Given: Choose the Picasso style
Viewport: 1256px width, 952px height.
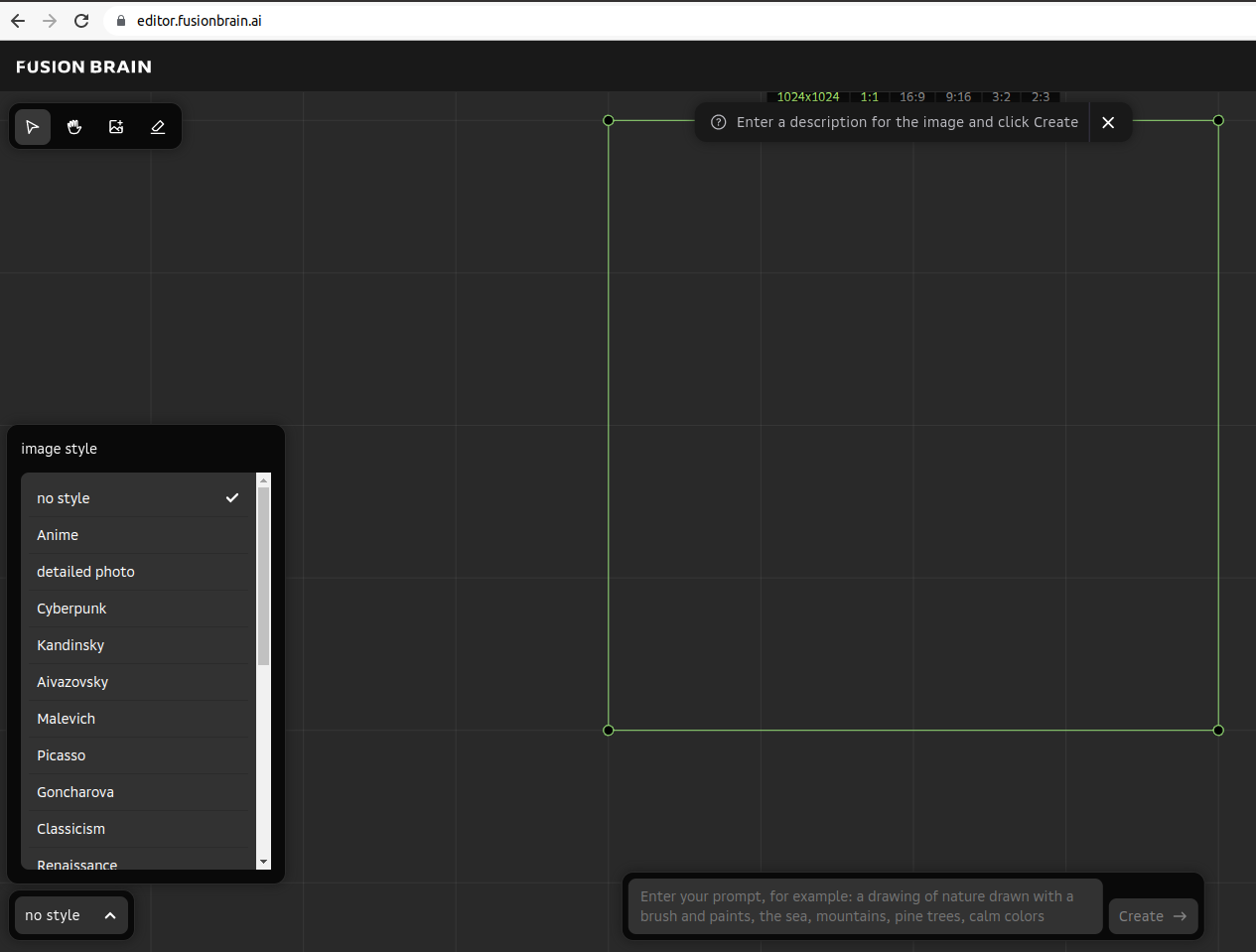Looking at the screenshot, I should point(138,755).
